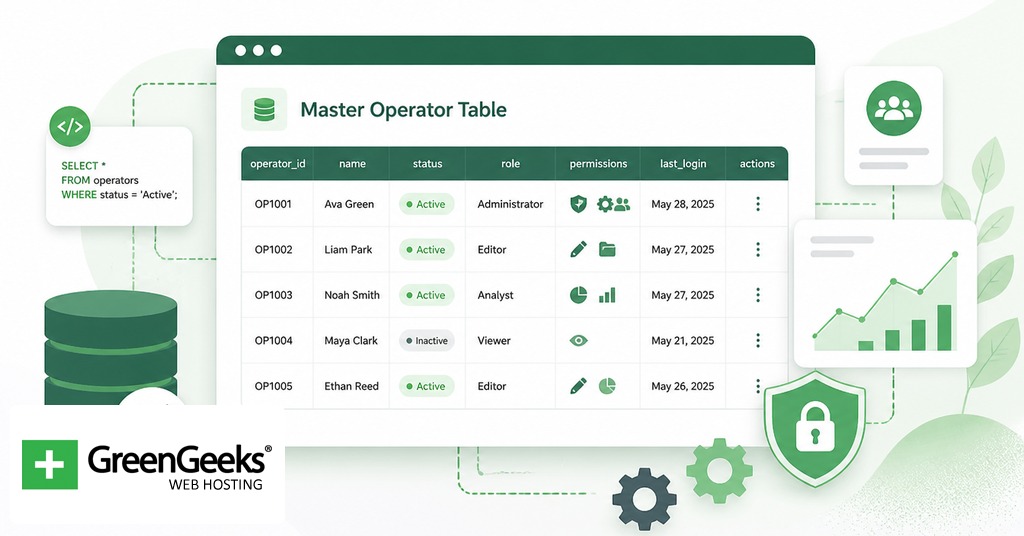Open actions menu for OP1001 row
The height and width of the screenshot is (536, 1024).
758,204
